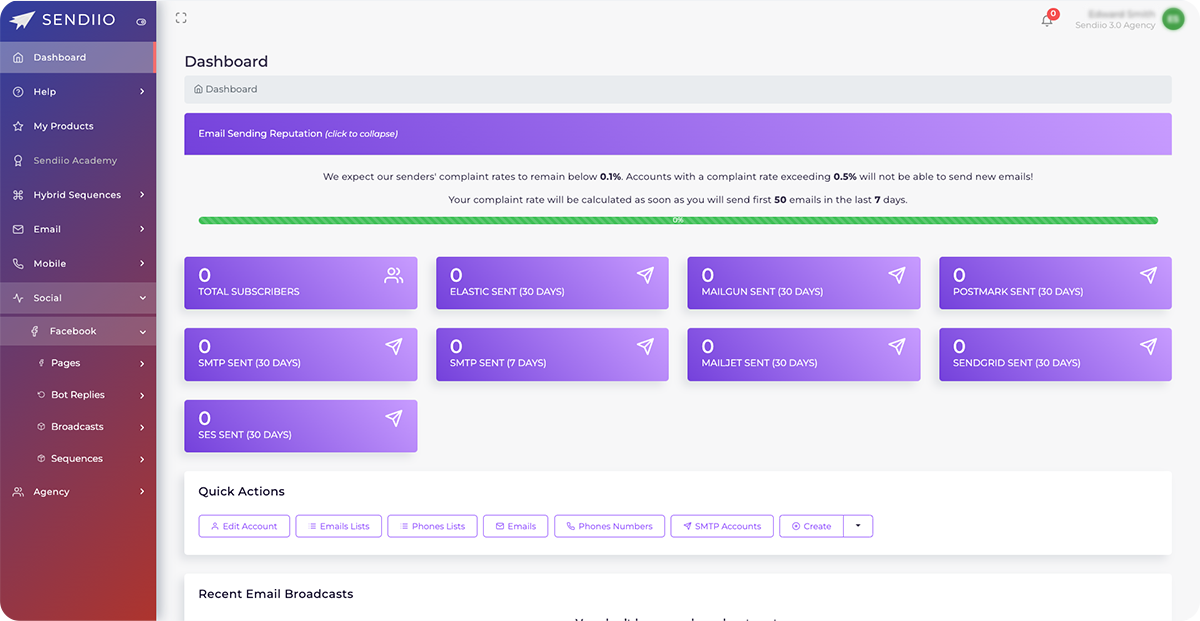Open the Create button dropdown arrow
Image resolution: width=1200 pixels, height=621 pixels.
point(858,525)
